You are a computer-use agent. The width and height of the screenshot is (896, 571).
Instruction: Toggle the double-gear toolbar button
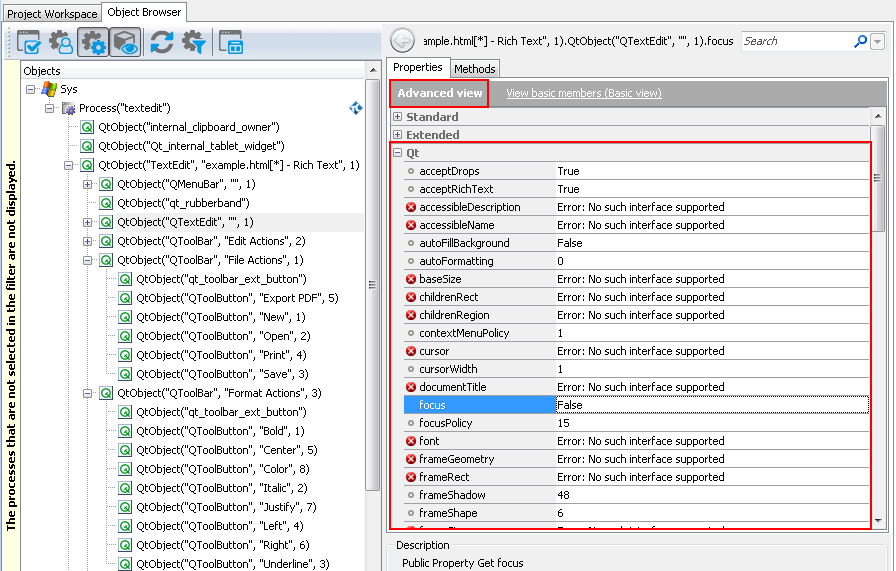tap(93, 42)
